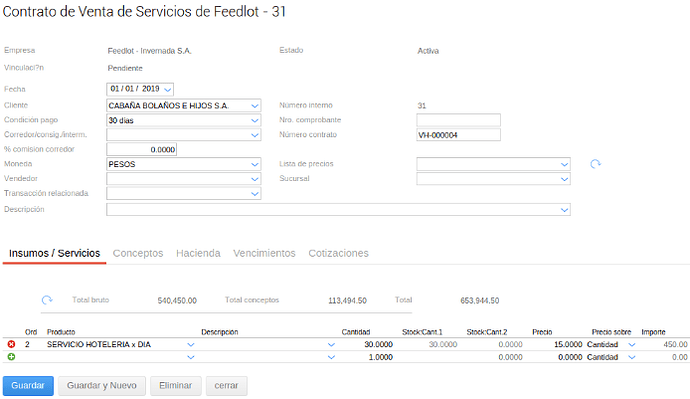The height and width of the screenshot is (399, 690).
Task: Open the Vencimientos tab
Action: [264, 253]
